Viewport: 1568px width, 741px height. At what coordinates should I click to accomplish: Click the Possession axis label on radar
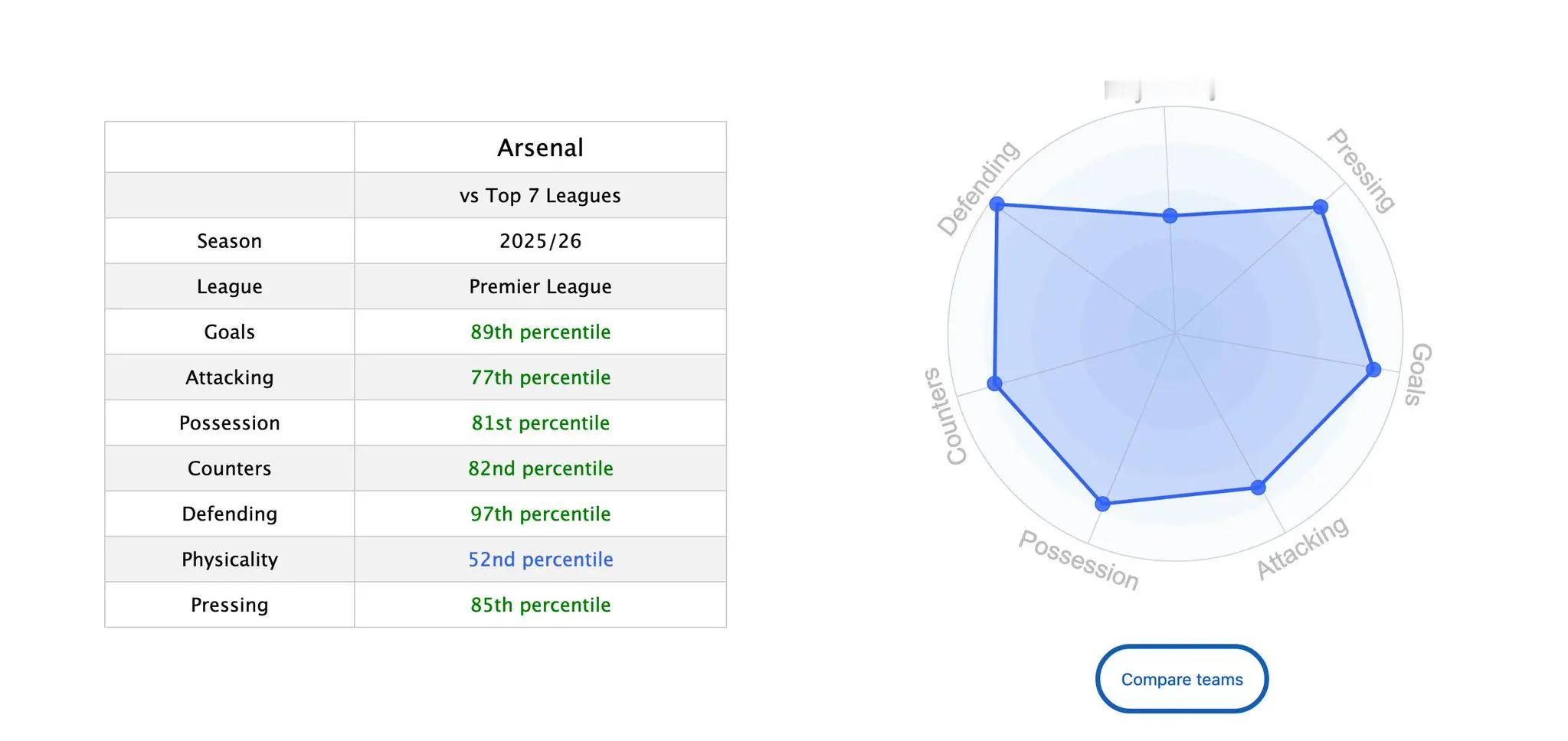[1078, 560]
